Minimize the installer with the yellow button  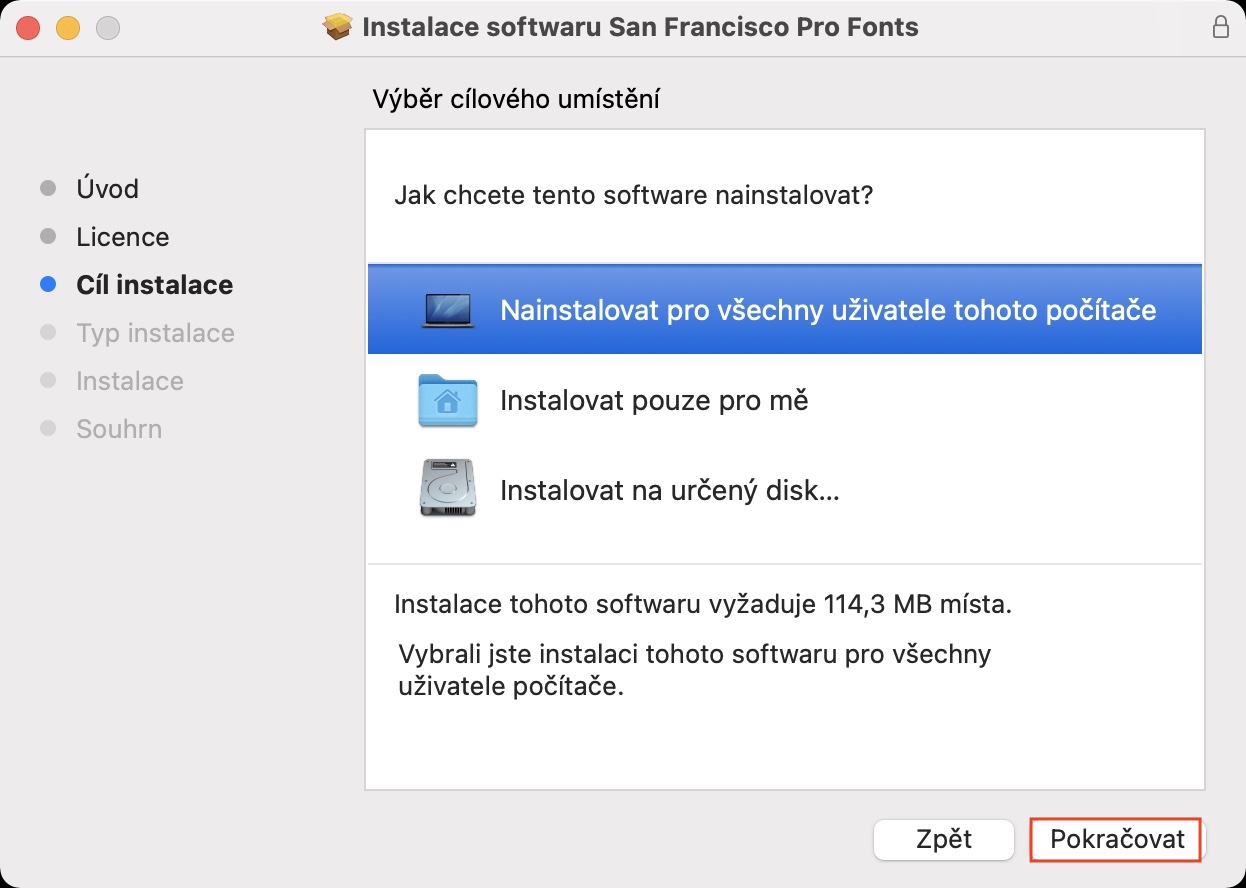(x=68, y=28)
